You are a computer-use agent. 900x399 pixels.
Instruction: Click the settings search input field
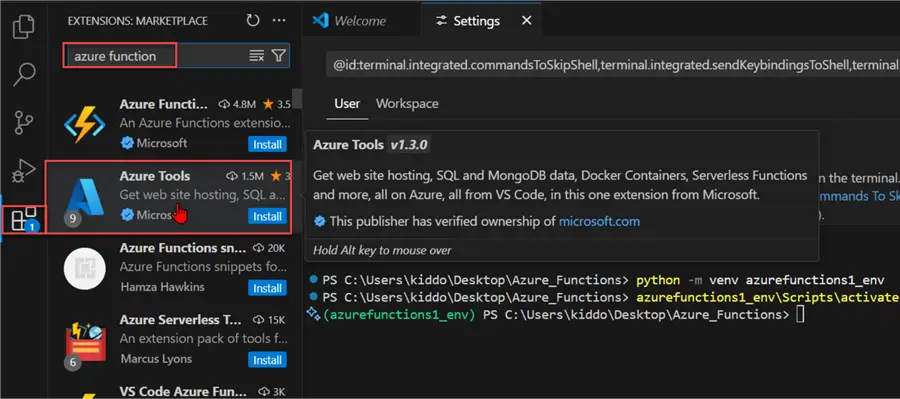coord(612,66)
